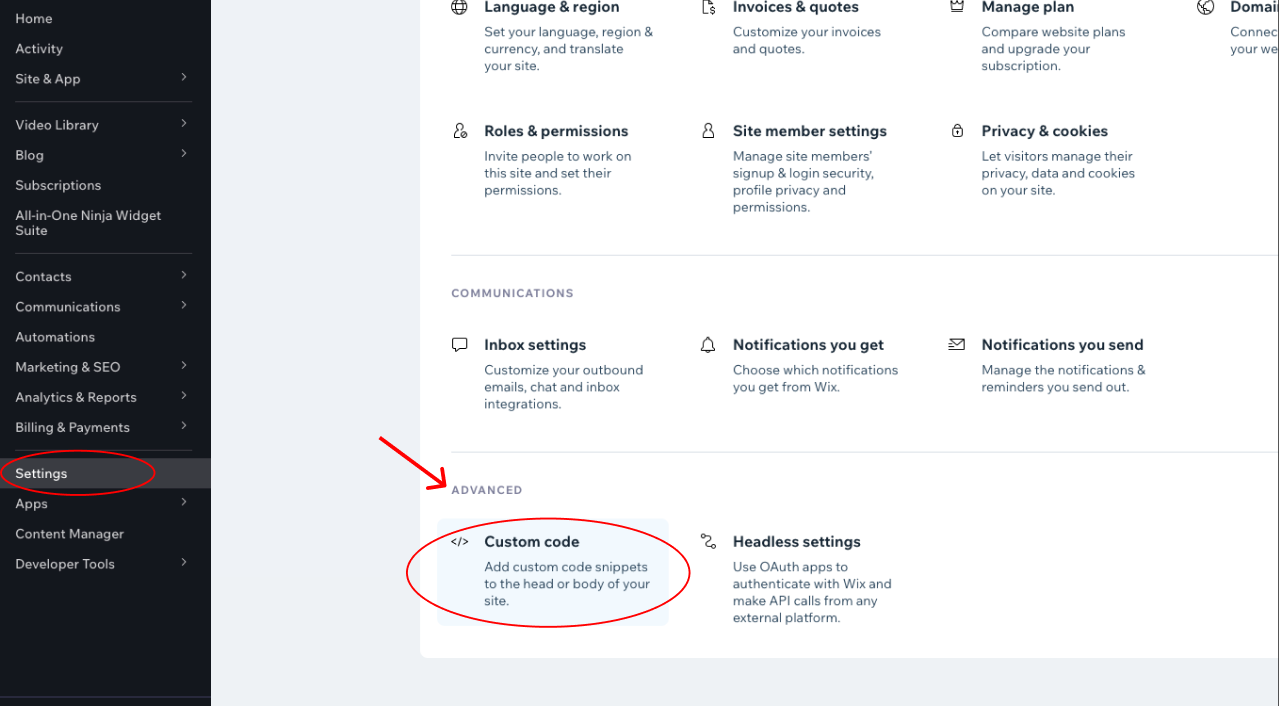Click the Privacy & cookies lock icon
This screenshot has width=1279, height=706.
click(957, 131)
